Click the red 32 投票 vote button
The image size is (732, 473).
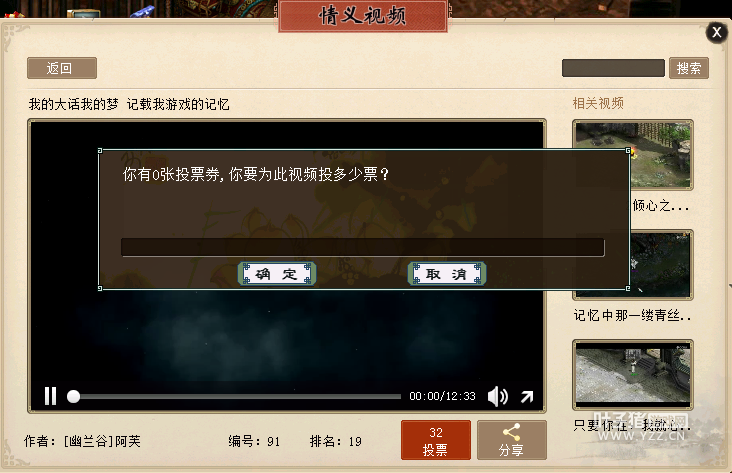[x=436, y=440]
